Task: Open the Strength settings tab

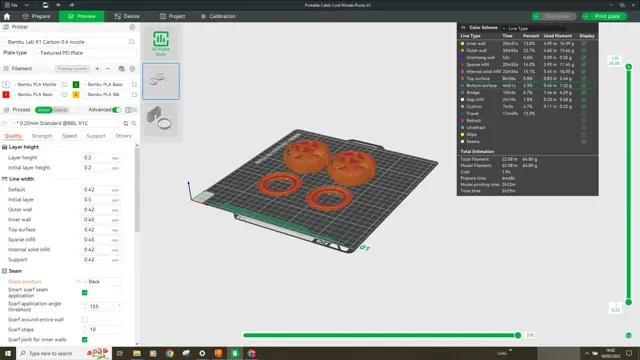Action: click(42, 136)
